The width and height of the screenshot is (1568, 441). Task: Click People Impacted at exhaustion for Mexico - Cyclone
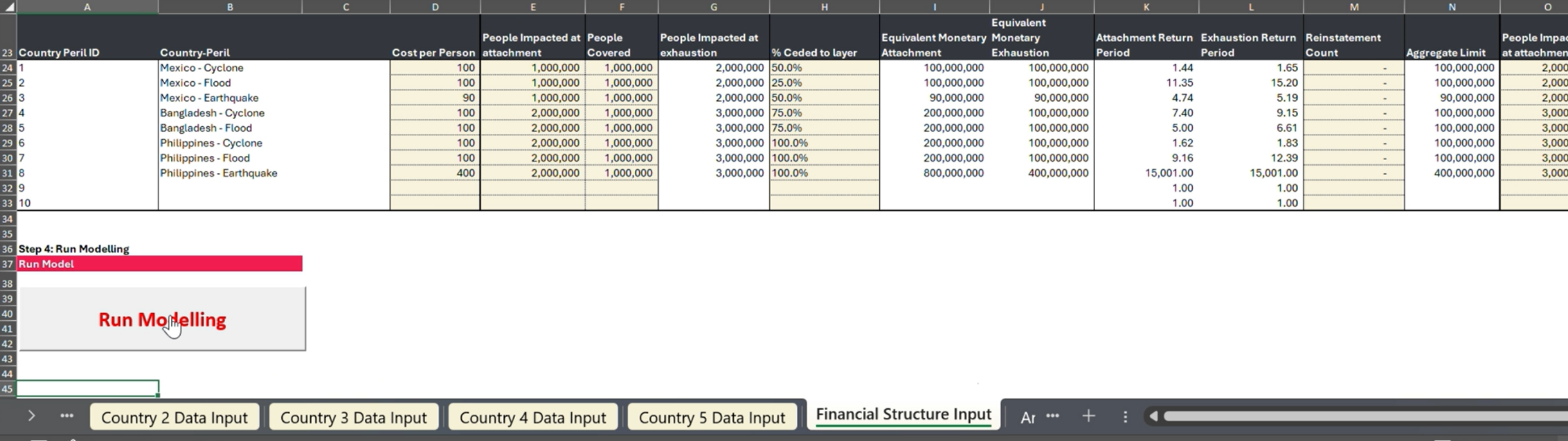[713, 68]
